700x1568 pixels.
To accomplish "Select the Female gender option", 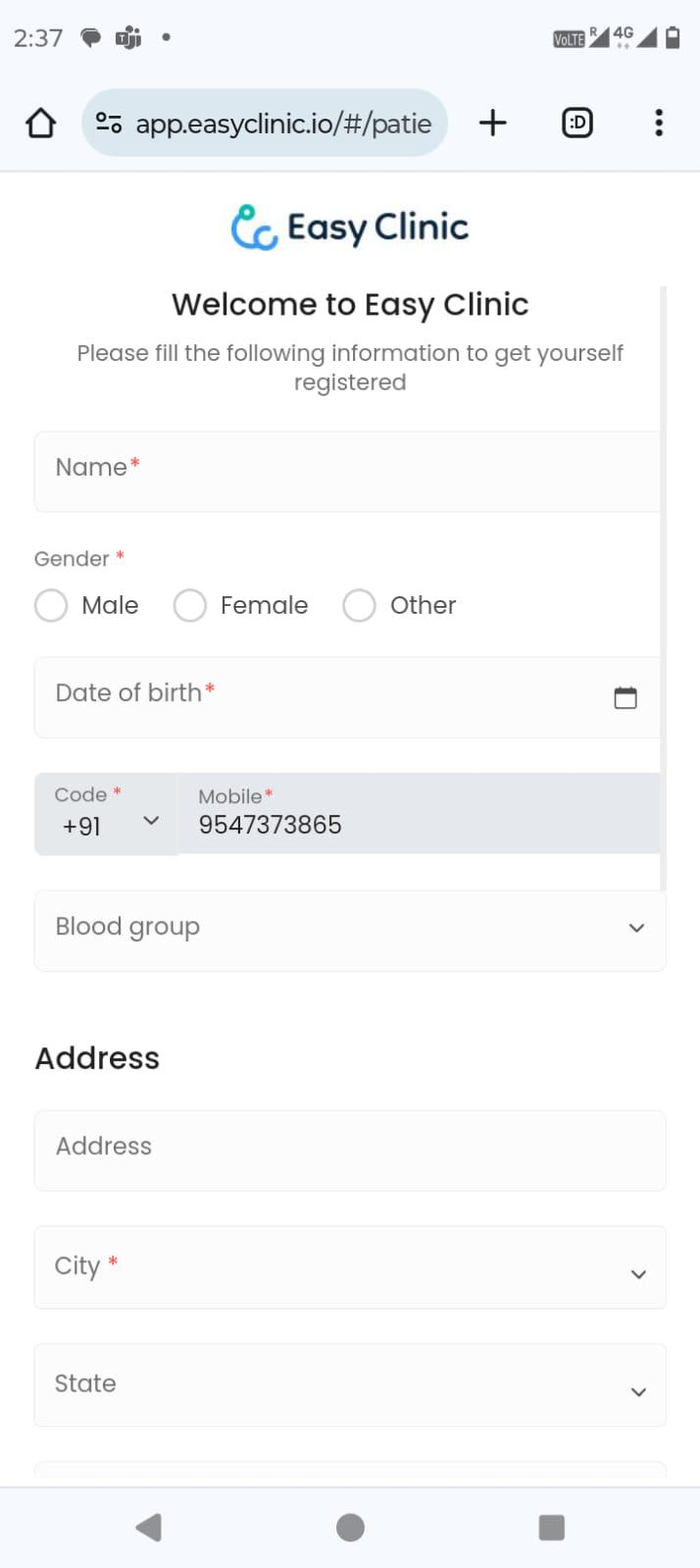I will pos(190,605).
